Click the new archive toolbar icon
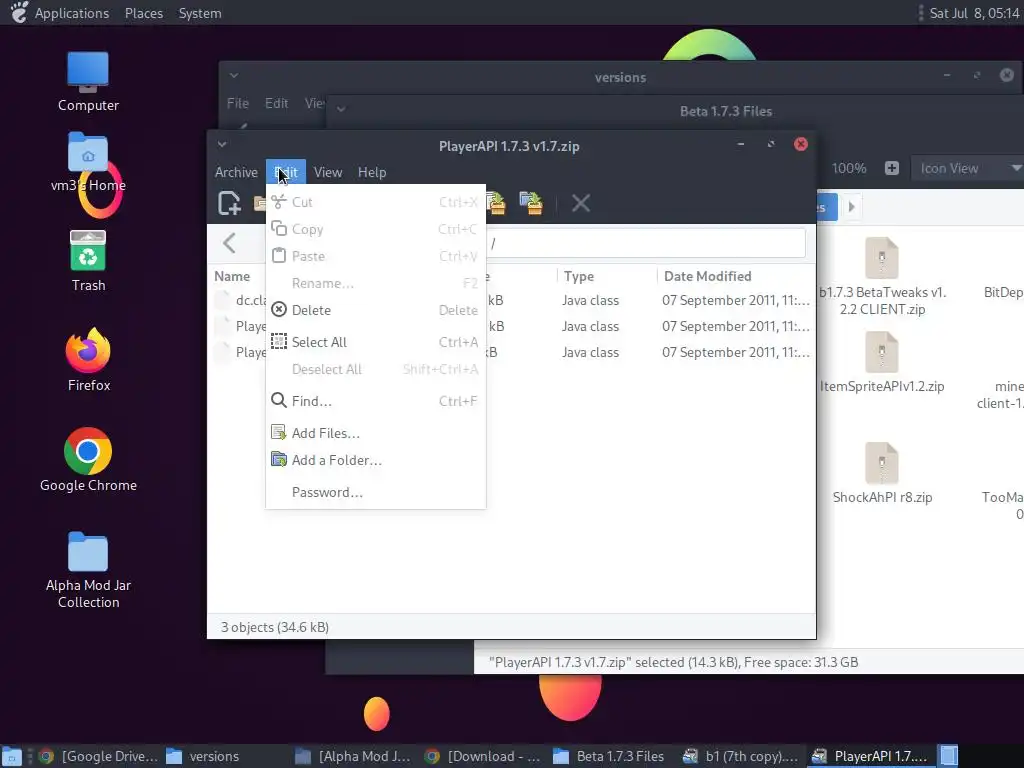This screenshot has width=1024, height=768. [229, 203]
